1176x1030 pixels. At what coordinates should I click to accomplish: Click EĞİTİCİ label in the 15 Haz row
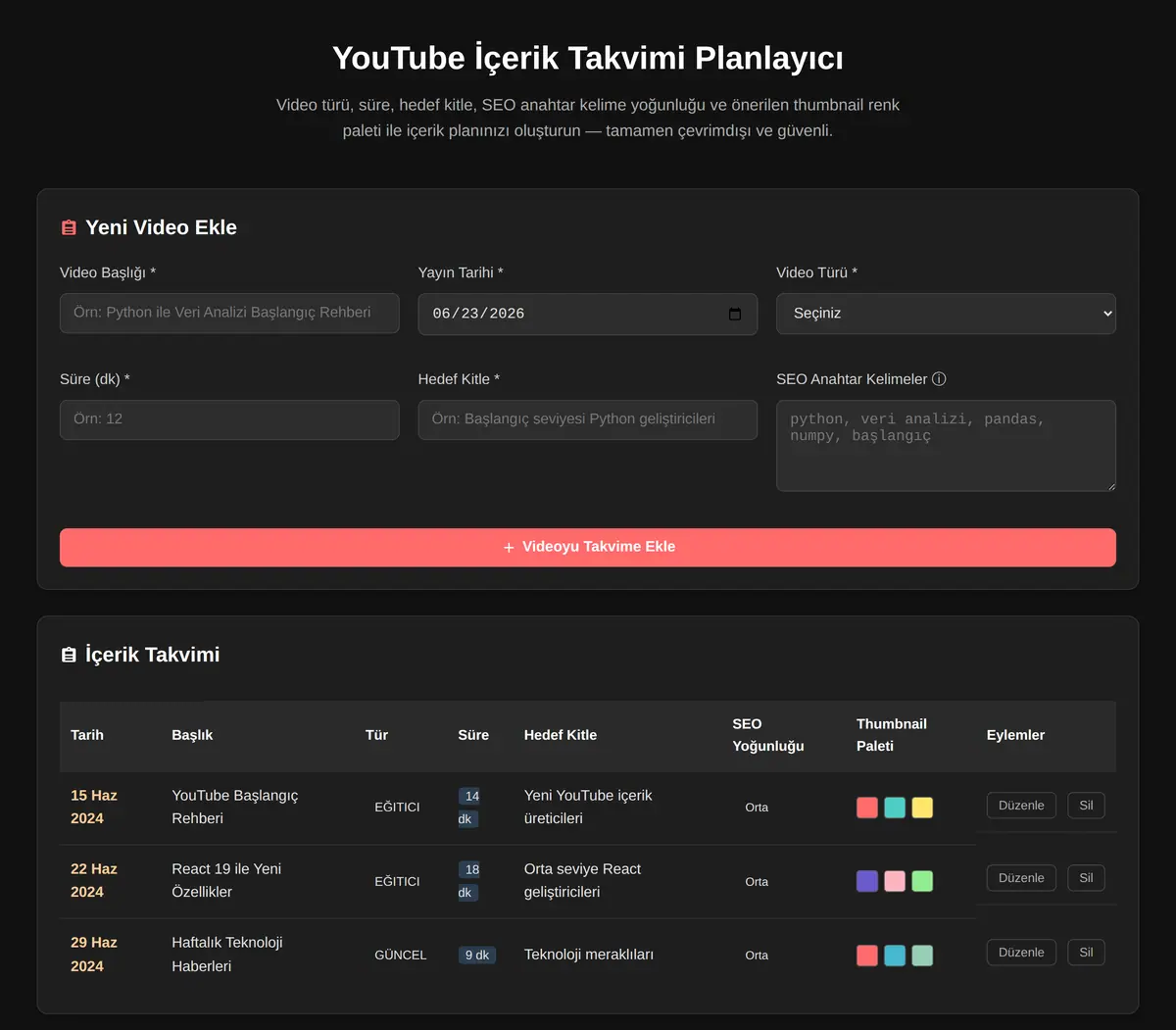click(397, 808)
